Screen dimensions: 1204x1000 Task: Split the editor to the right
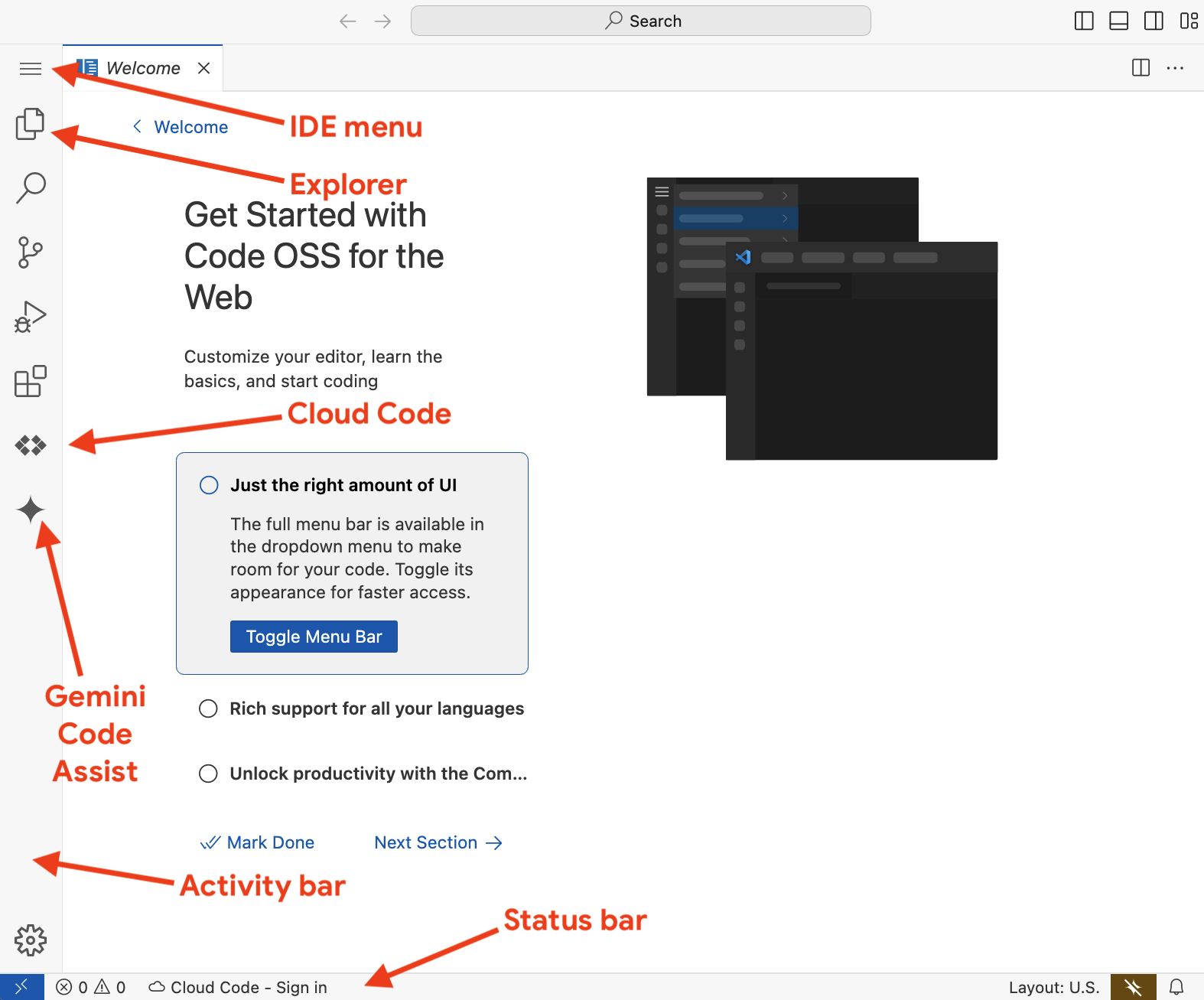point(1141,68)
